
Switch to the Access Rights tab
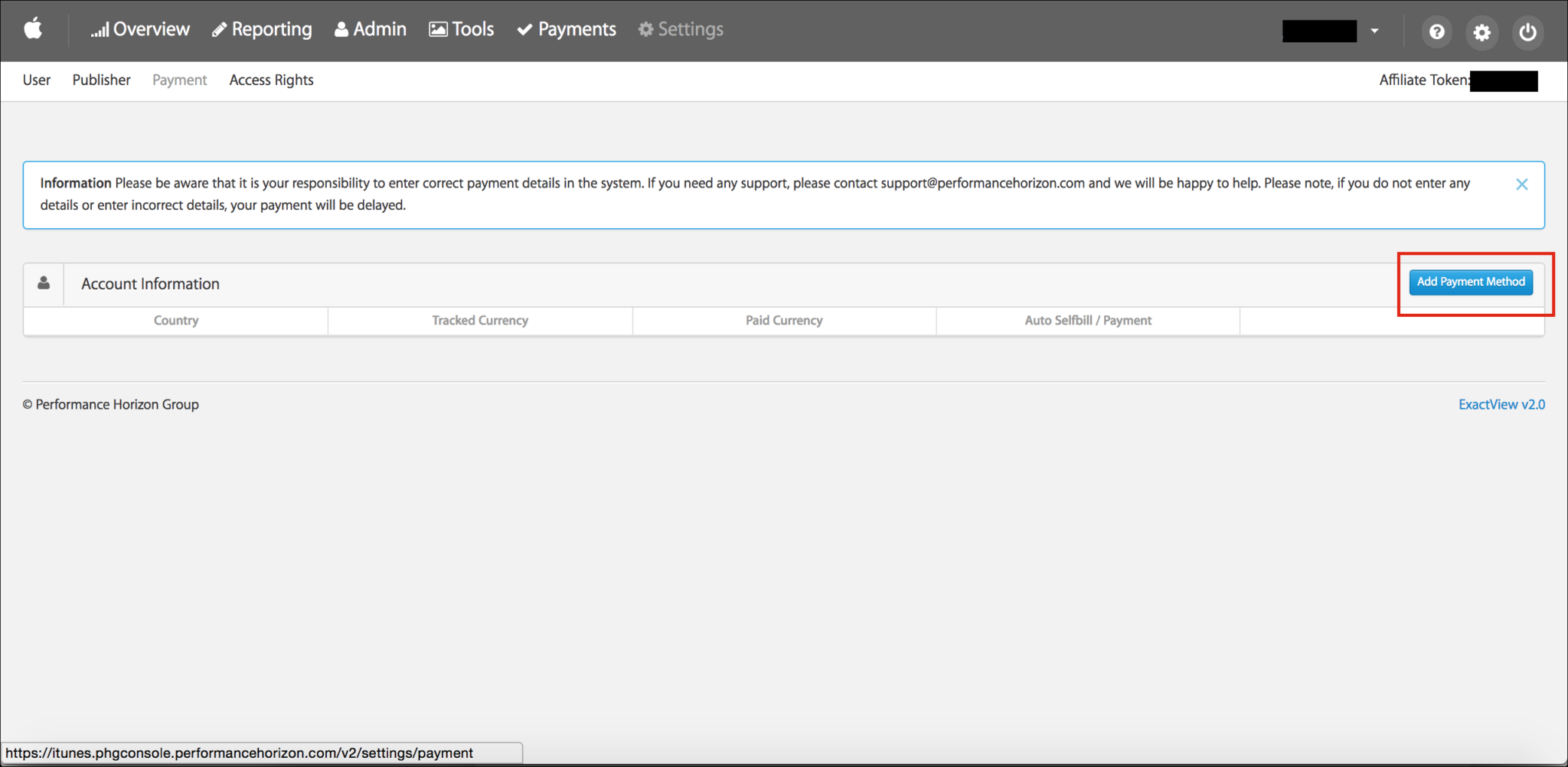pyautogui.click(x=272, y=80)
